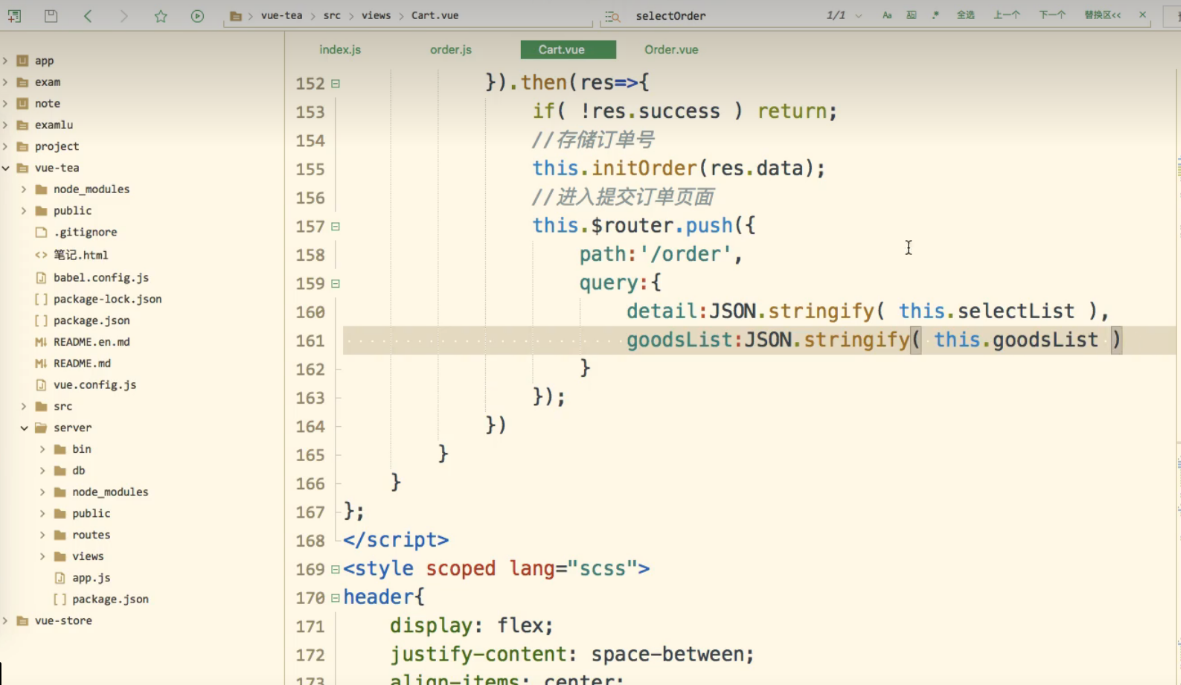
Task: Open 笔记.html file
Action: click(81, 255)
